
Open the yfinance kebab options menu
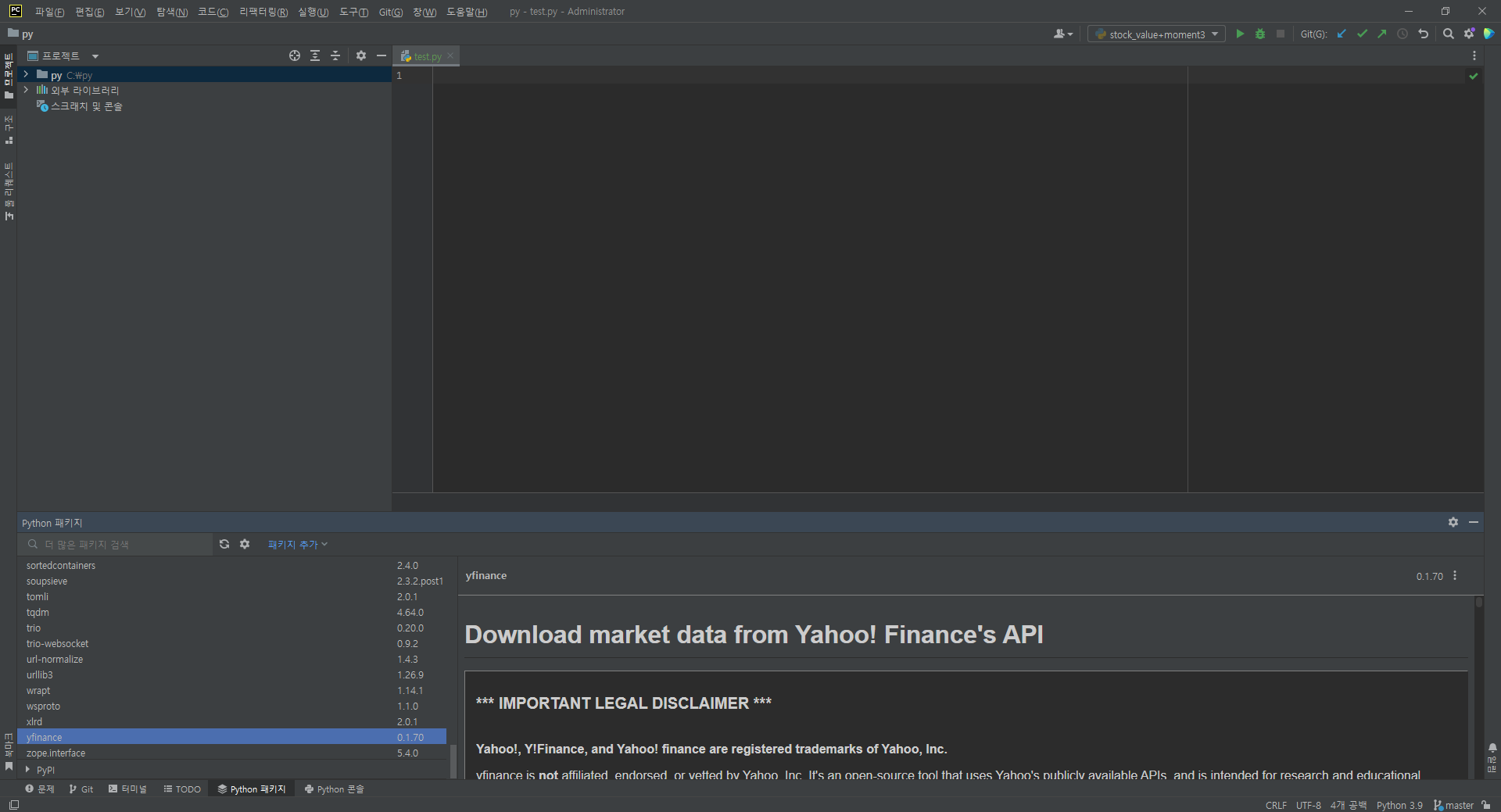pos(1455,576)
